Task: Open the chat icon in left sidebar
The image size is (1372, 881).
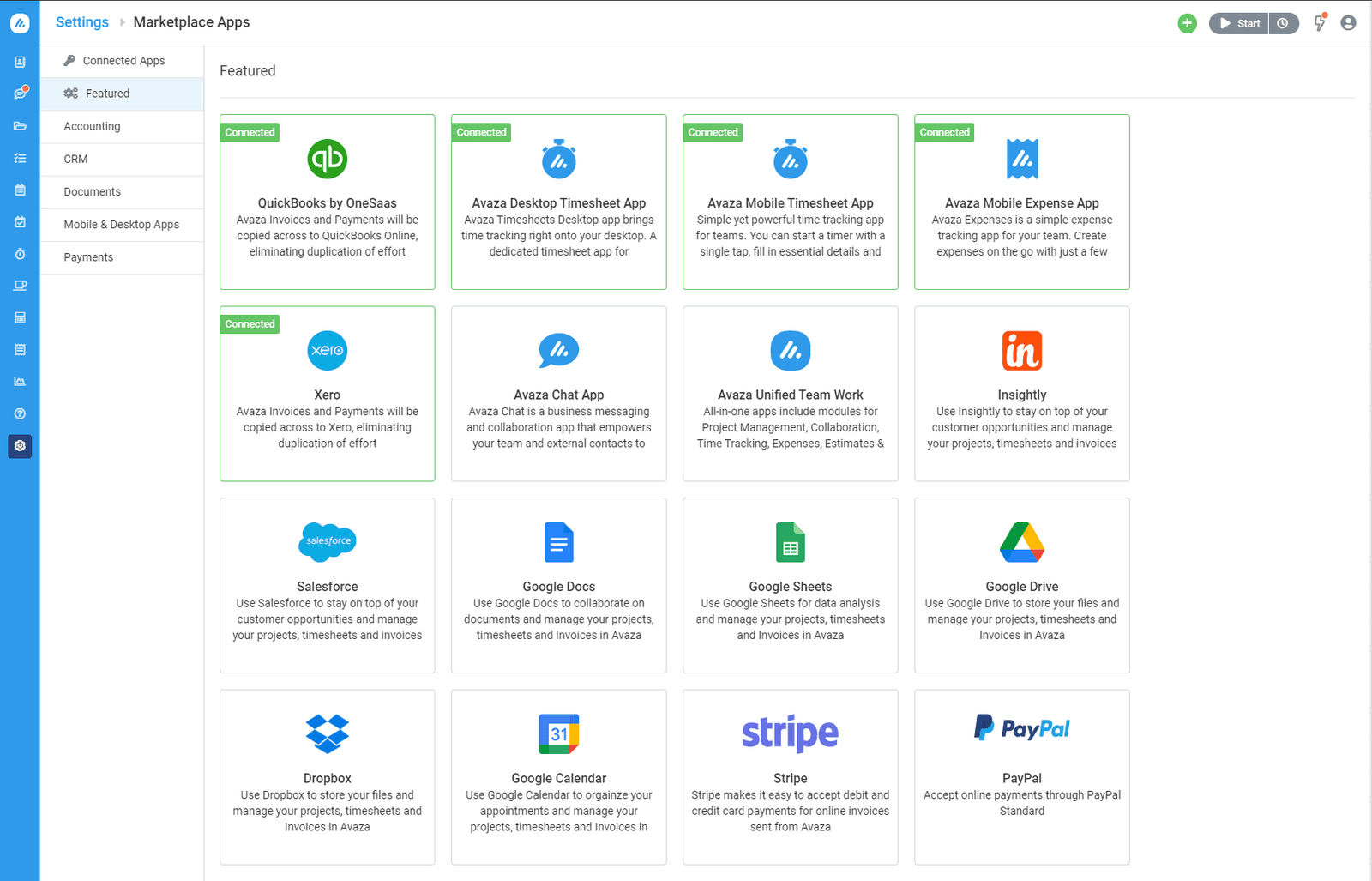Action: pos(20,94)
